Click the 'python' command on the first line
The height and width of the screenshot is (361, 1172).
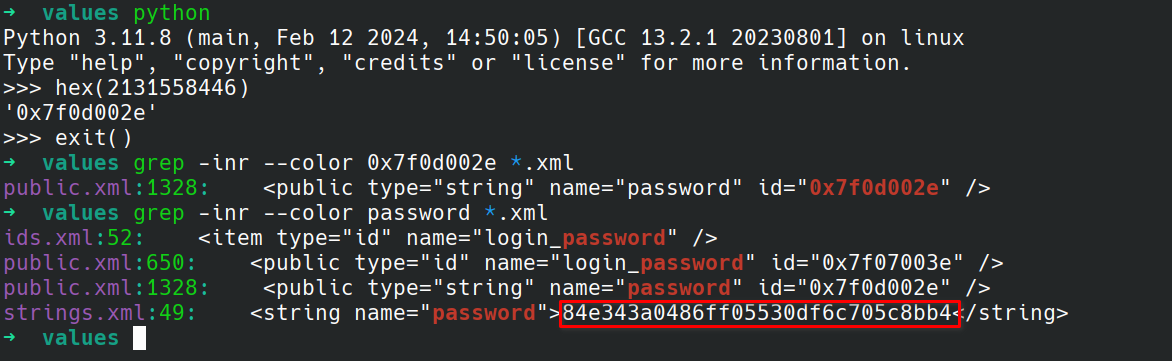[x=171, y=13]
